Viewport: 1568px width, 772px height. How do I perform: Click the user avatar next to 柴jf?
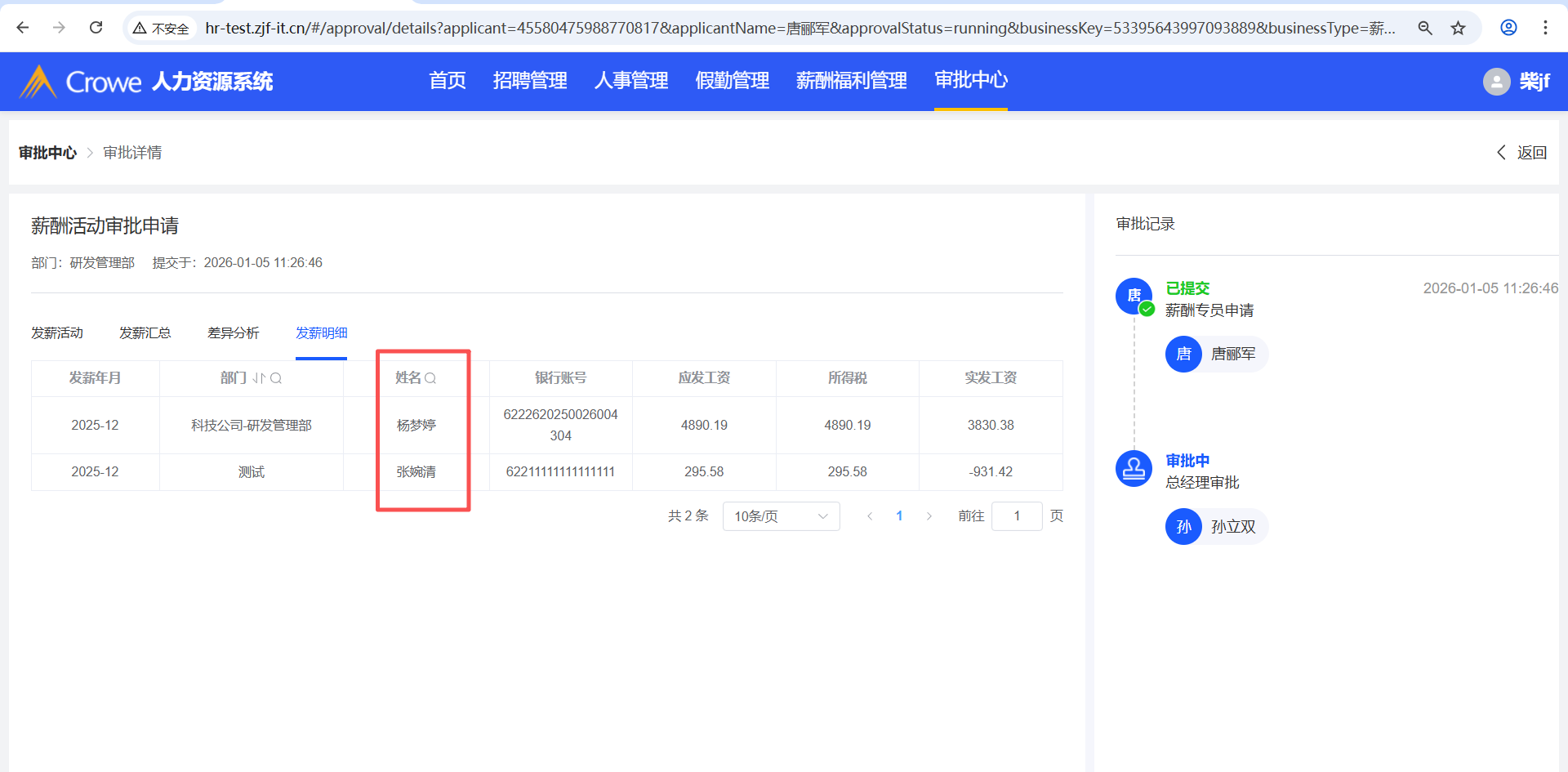point(1496,82)
